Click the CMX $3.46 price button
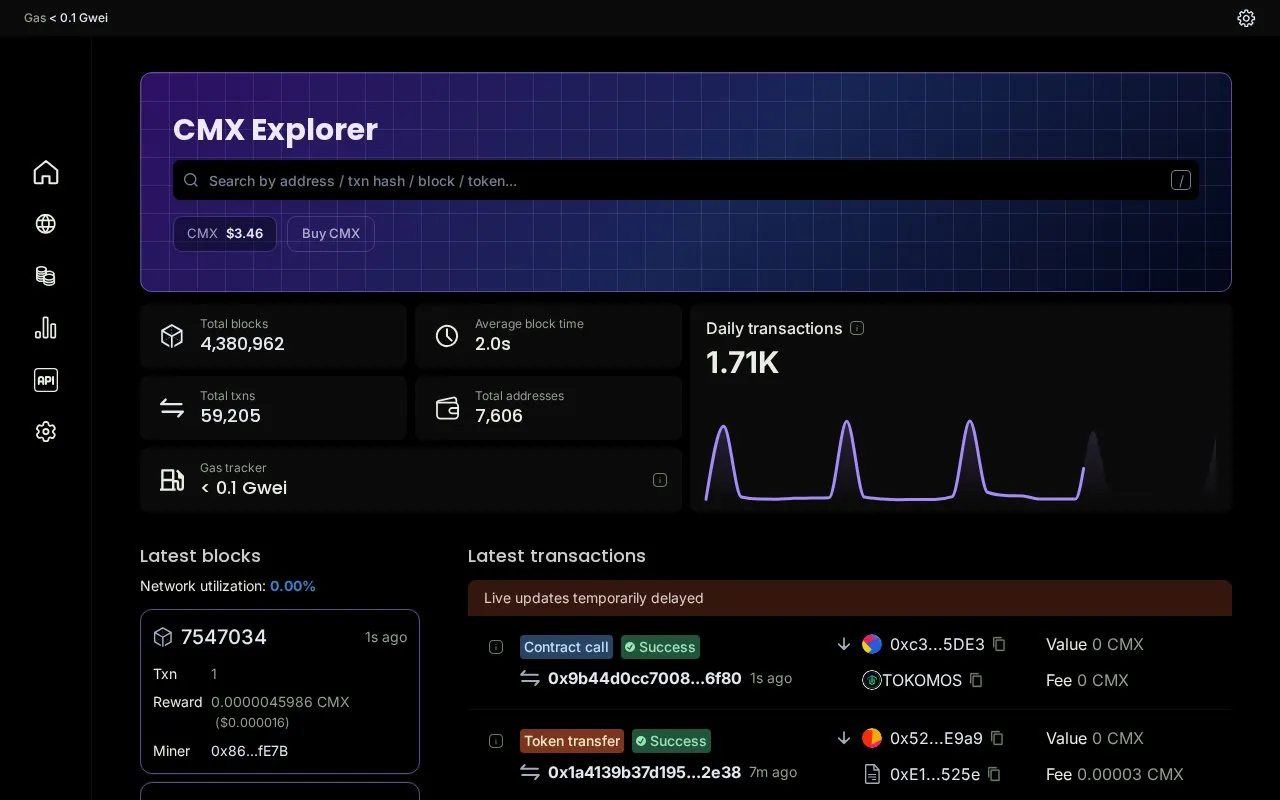Viewport: 1280px width, 800px height. point(225,234)
